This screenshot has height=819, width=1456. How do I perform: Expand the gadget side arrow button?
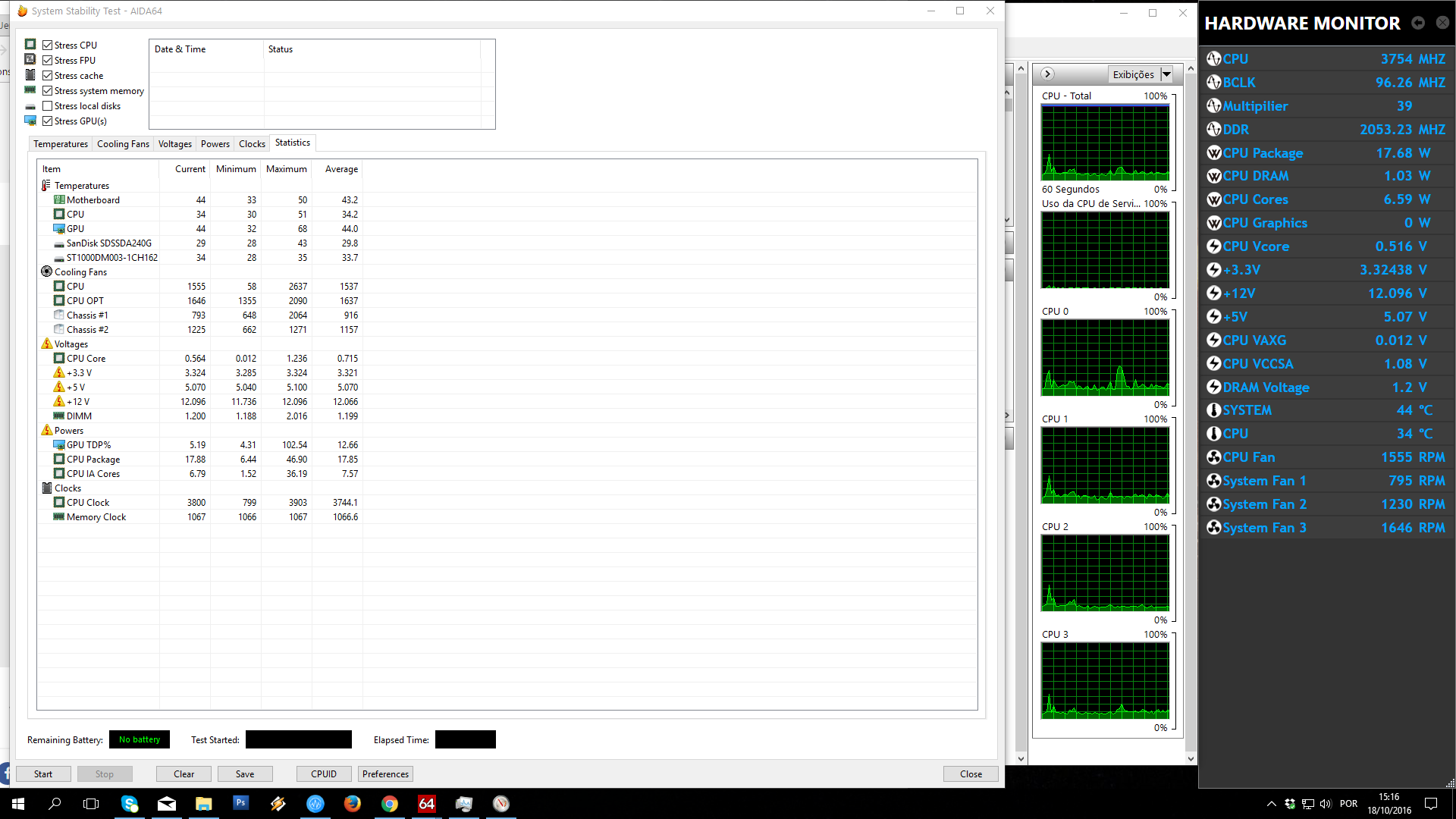(1047, 74)
